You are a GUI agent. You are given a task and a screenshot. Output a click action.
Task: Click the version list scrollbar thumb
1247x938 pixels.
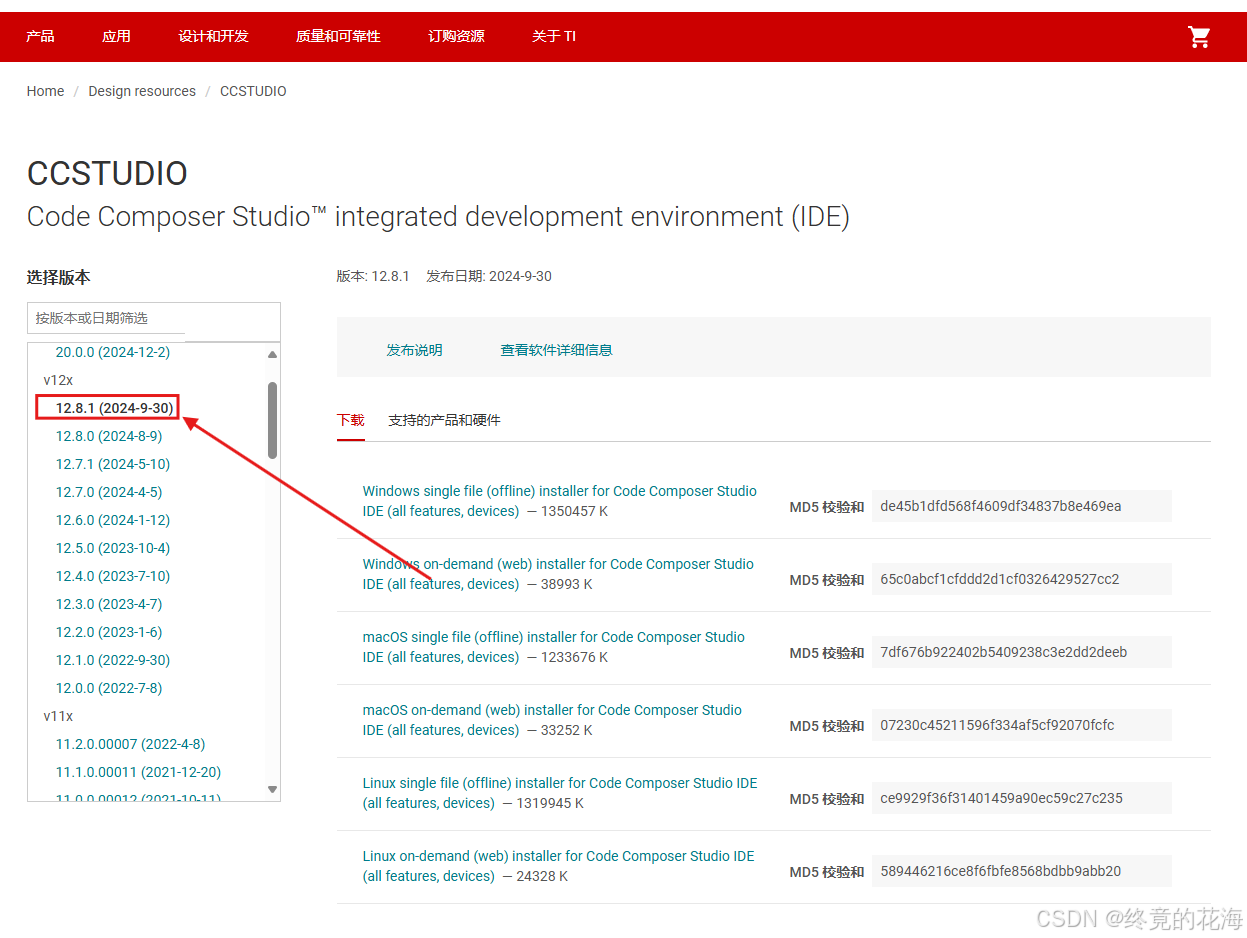(272, 420)
